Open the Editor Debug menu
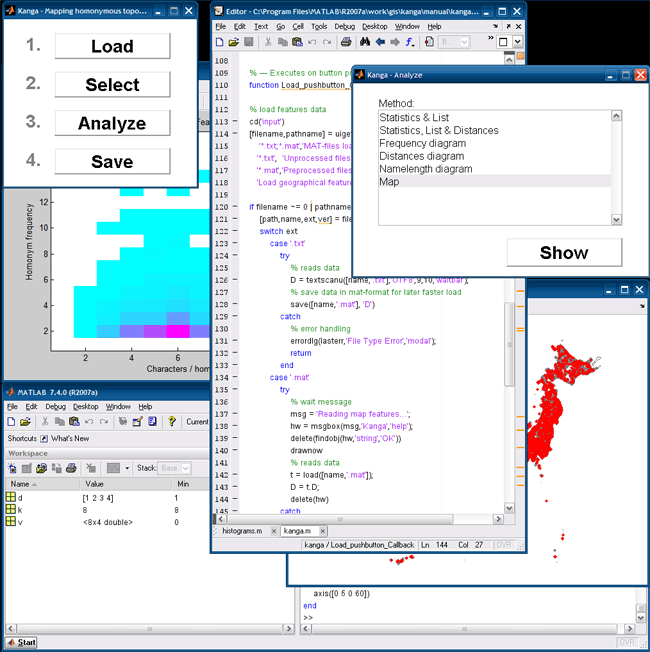 pyautogui.click(x=345, y=27)
